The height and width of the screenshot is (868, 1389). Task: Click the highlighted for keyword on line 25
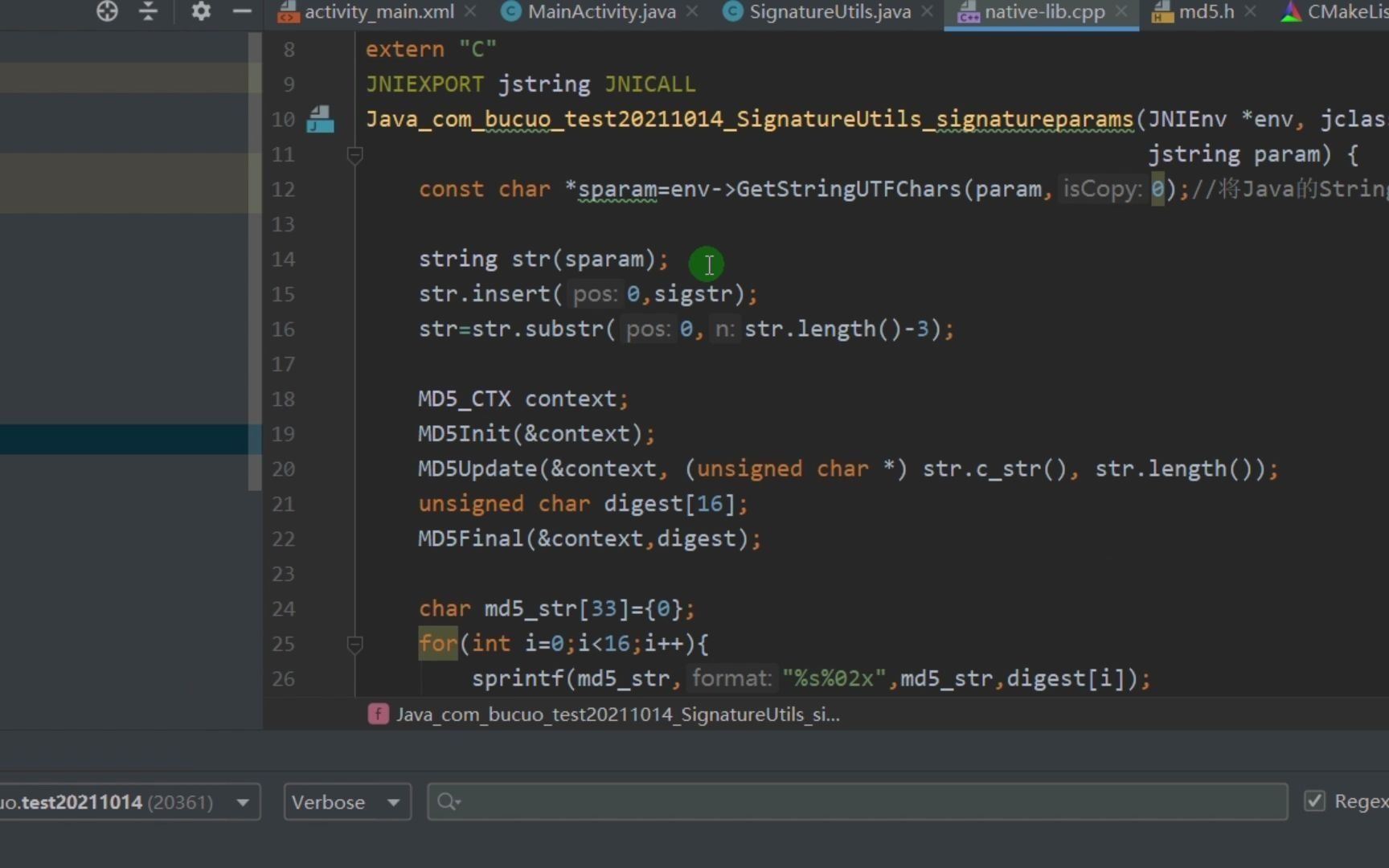click(x=438, y=644)
